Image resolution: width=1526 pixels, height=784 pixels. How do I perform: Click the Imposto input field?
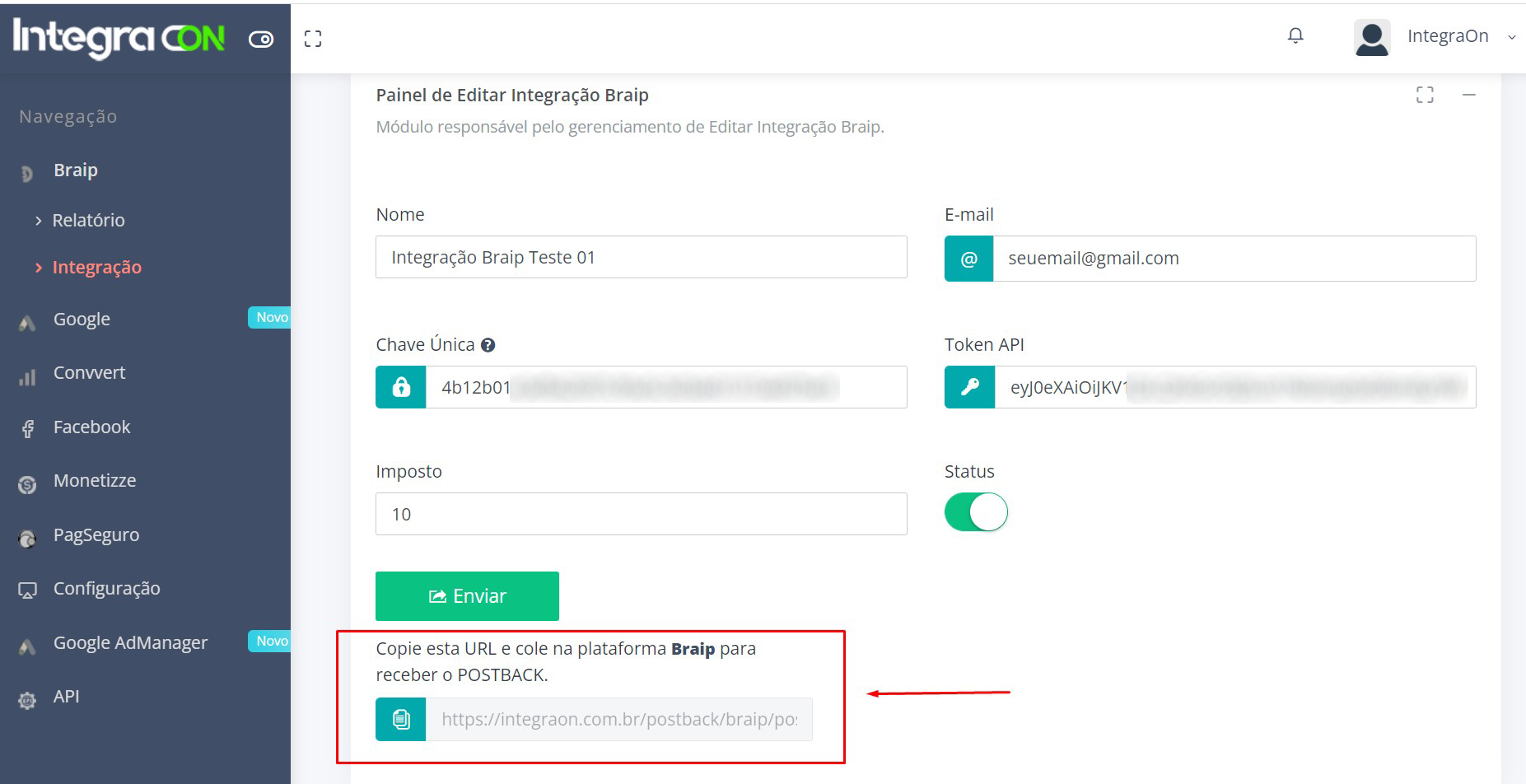641,514
